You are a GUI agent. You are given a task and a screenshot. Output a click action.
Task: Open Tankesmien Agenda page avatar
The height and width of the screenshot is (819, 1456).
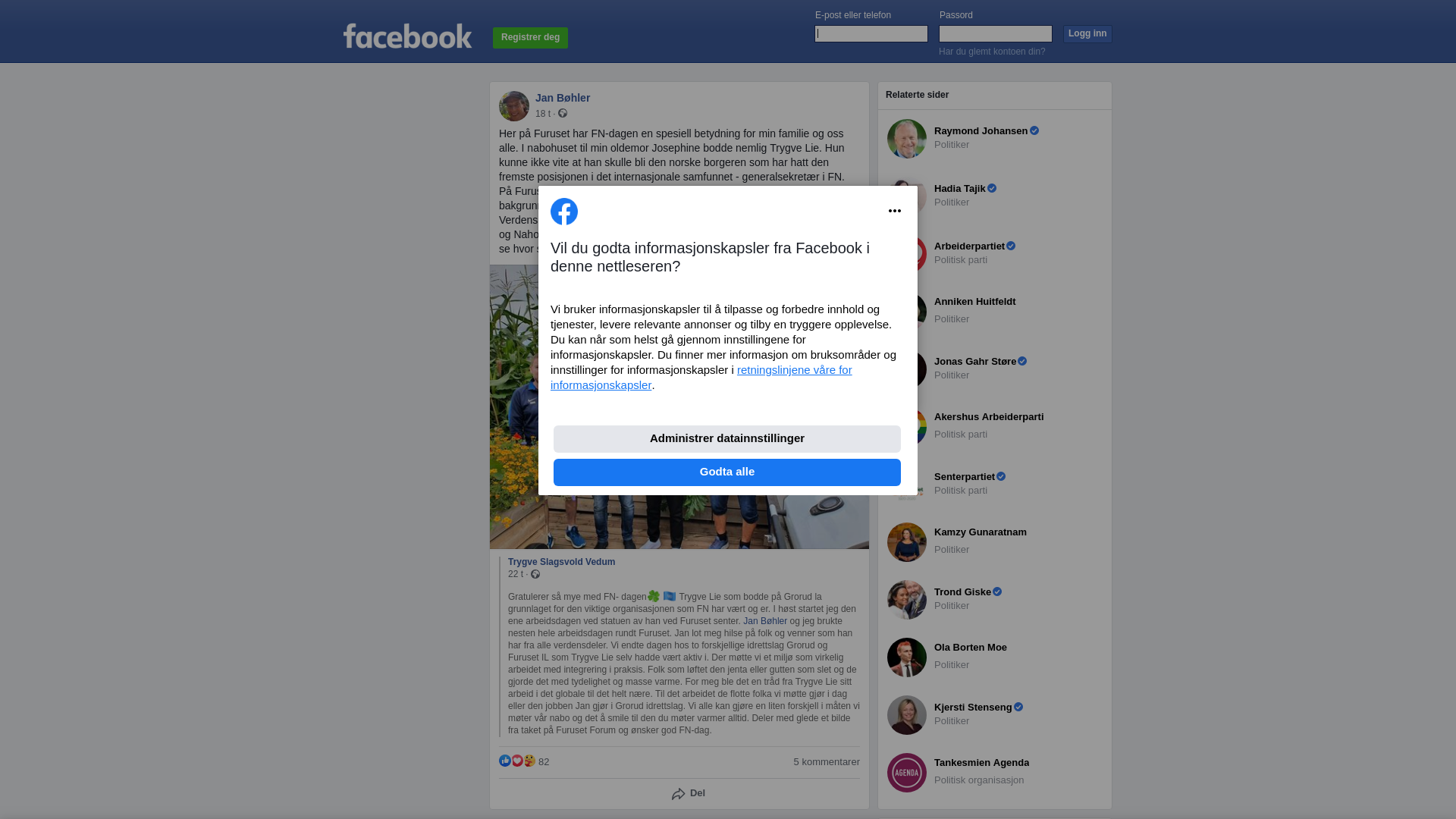coord(907,773)
